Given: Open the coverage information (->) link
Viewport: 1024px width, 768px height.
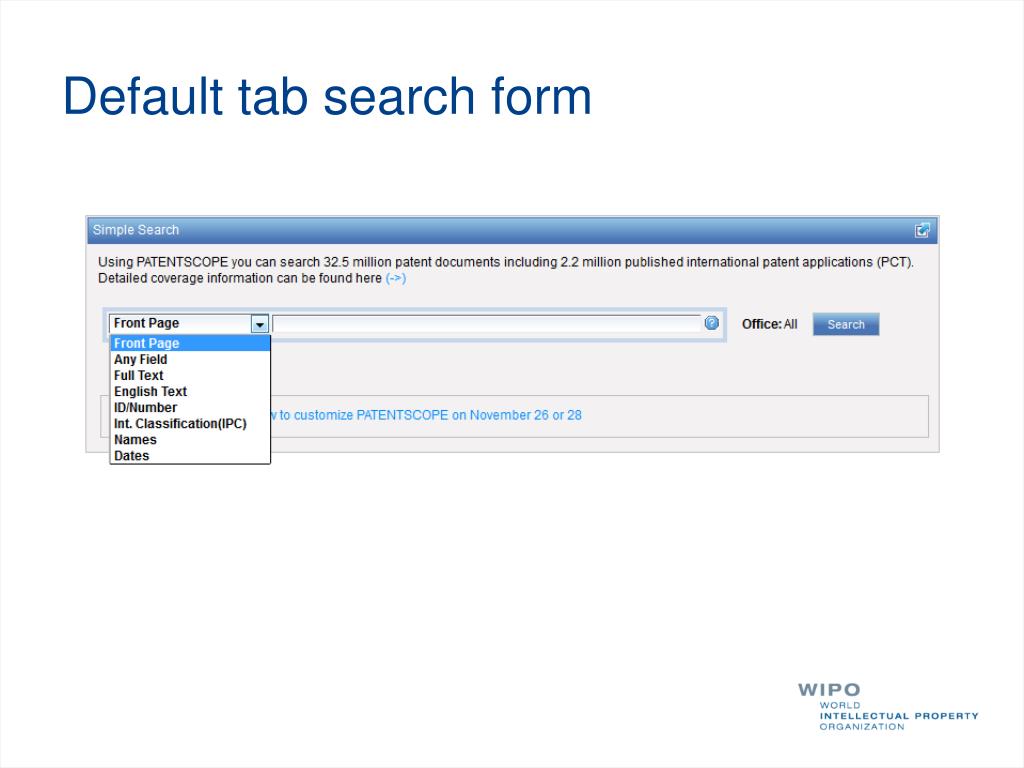Looking at the screenshot, I should [x=396, y=278].
